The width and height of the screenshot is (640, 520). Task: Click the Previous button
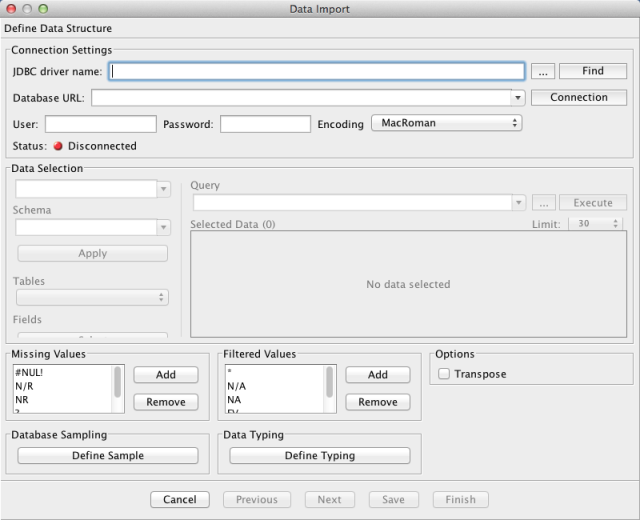[257, 500]
